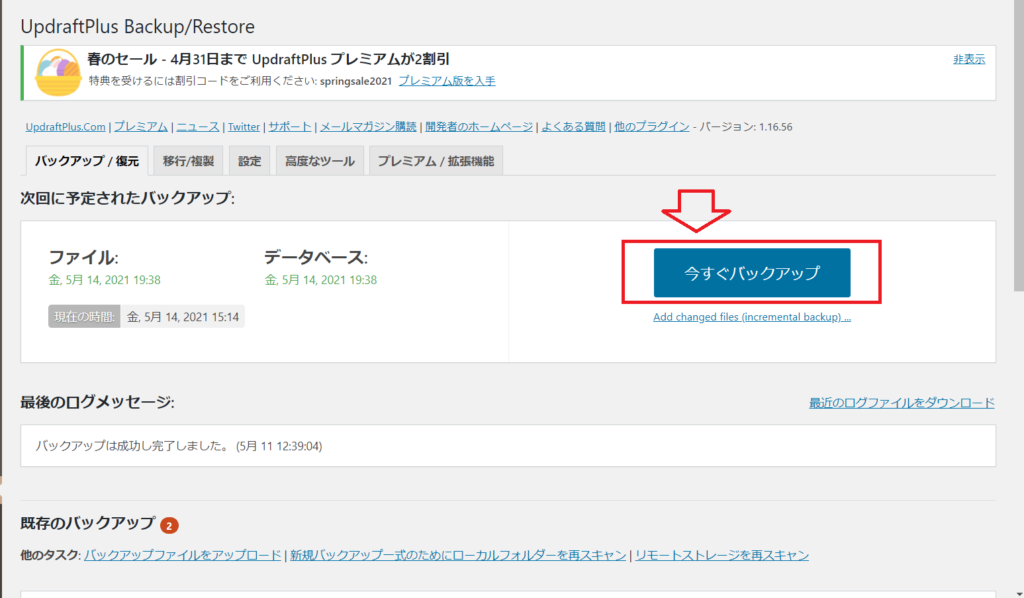Click the ニュース link
Viewport: 1024px width, 598px height.
pos(197,127)
